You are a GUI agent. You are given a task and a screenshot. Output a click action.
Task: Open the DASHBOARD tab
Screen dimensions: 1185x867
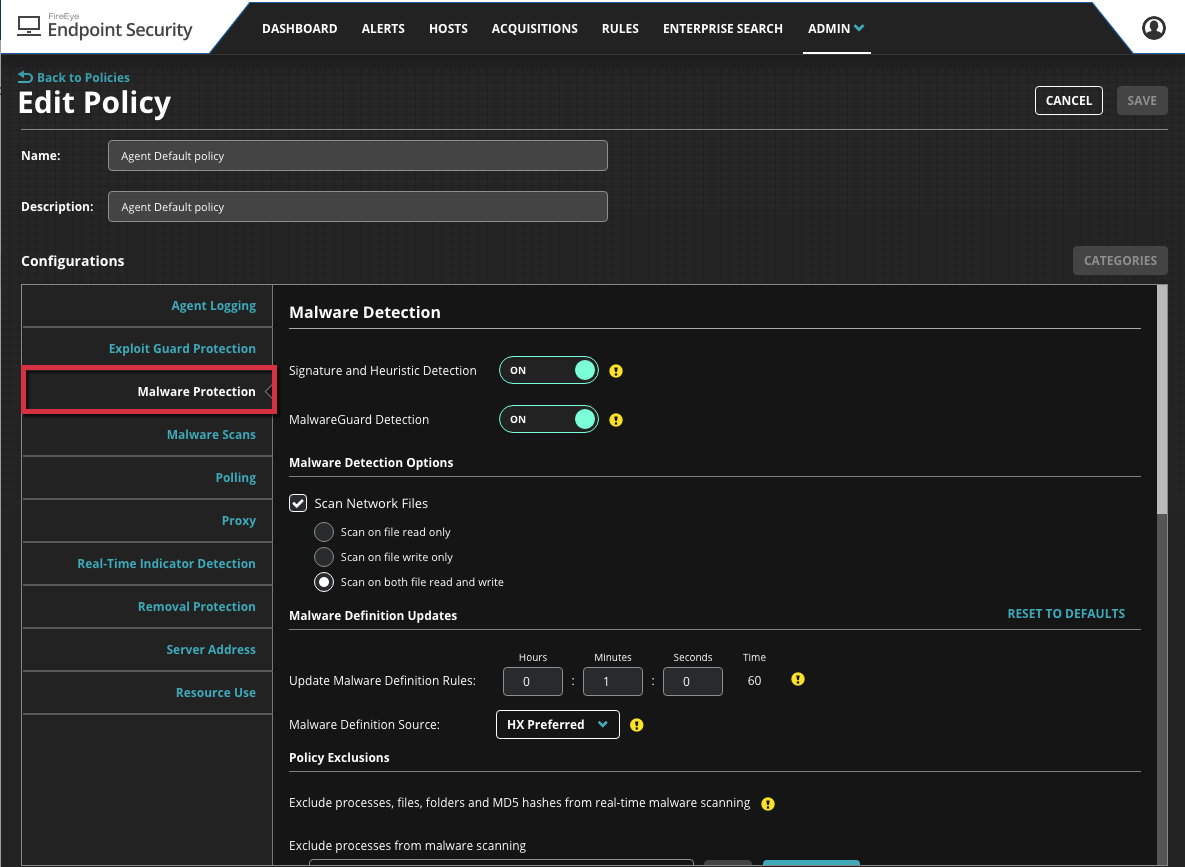299,29
